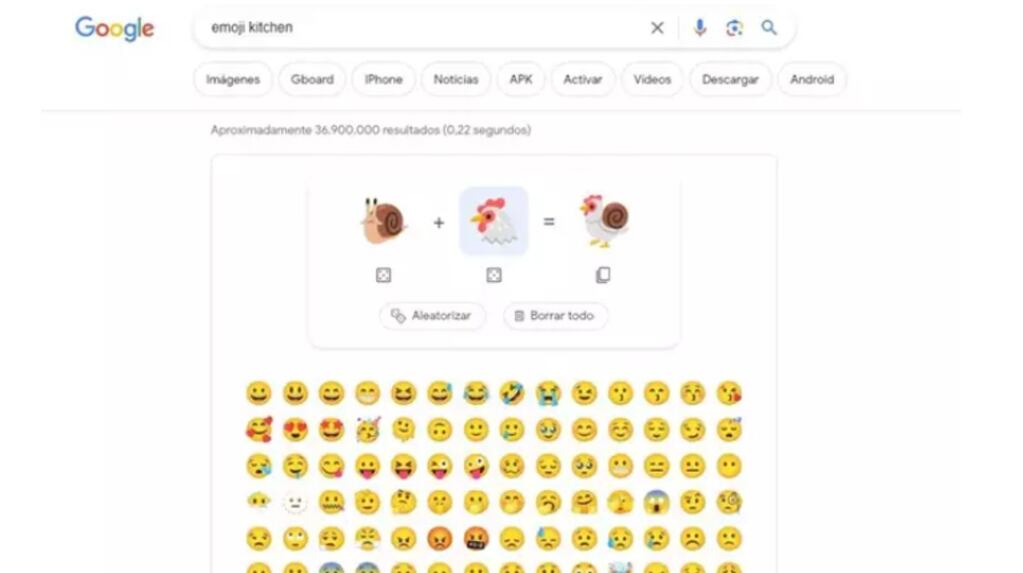This screenshot has height=573, width=1023.
Task: Pick the screaming-in-fear emoji in grid
Action: click(x=656, y=503)
